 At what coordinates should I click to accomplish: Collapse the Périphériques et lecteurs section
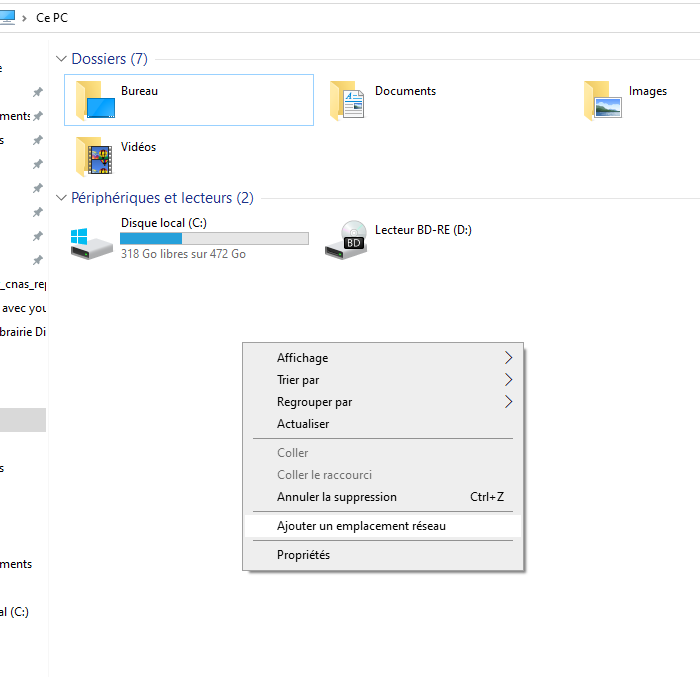click(x=62, y=198)
